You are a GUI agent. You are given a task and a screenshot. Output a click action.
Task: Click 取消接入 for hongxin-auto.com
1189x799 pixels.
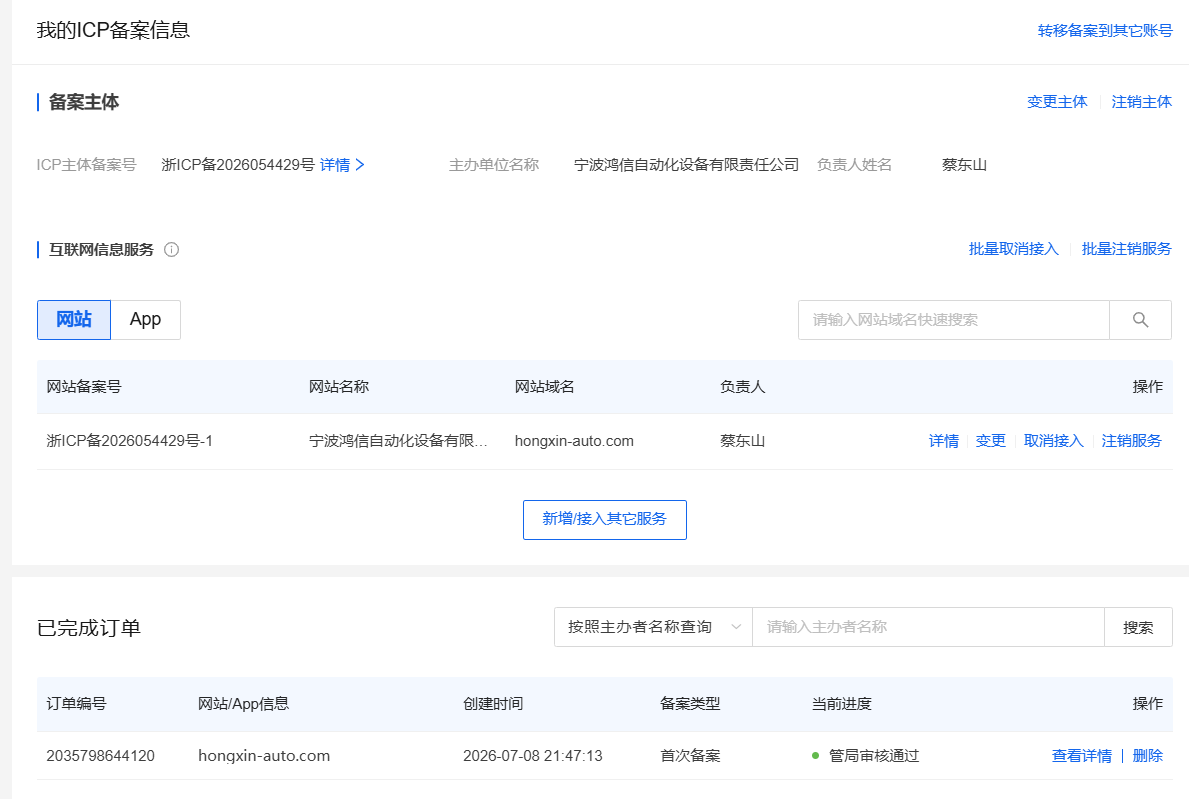(1053, 441)
